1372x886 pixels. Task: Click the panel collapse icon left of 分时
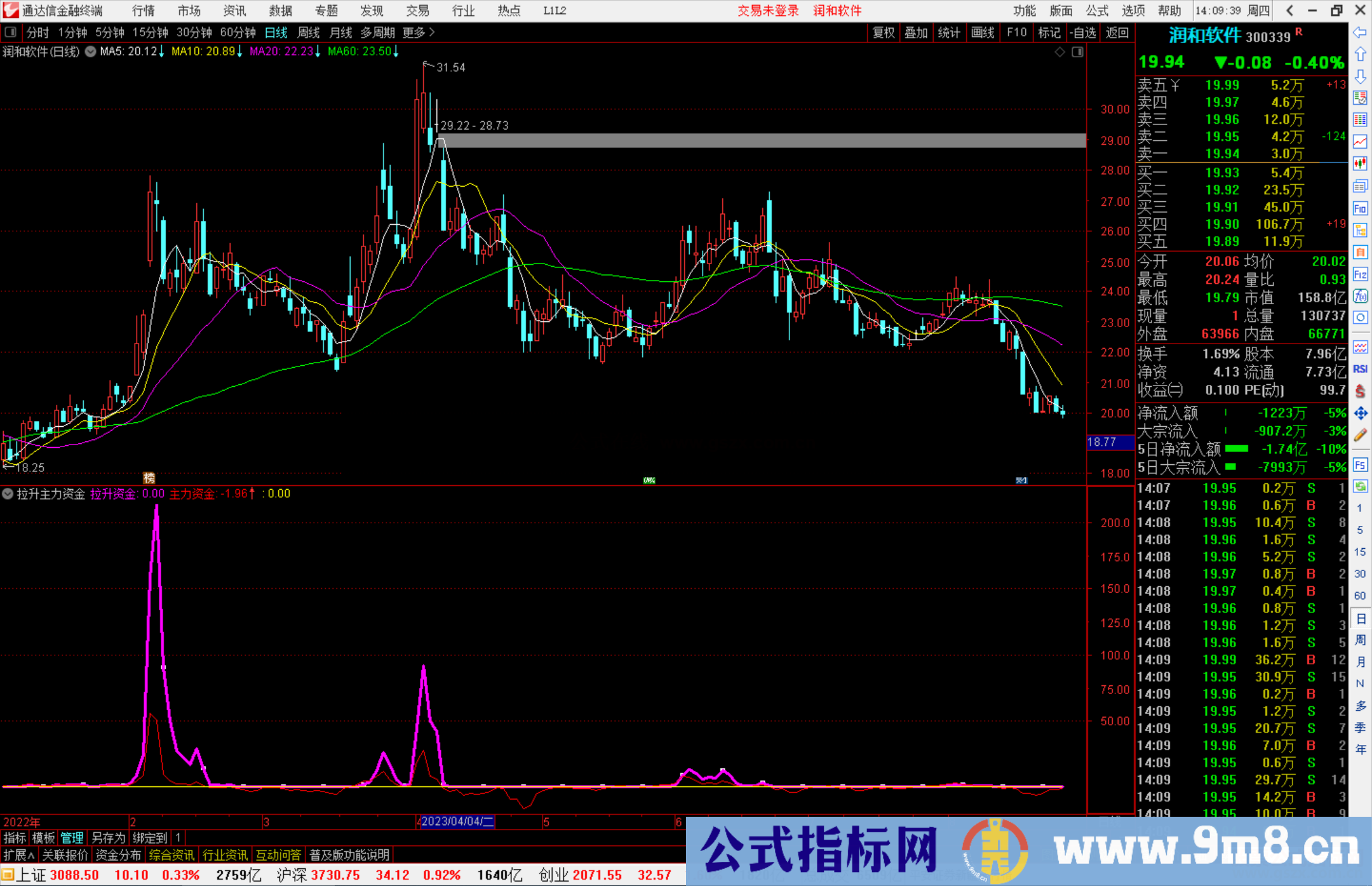pyautogui.click(x=10, y=32)
